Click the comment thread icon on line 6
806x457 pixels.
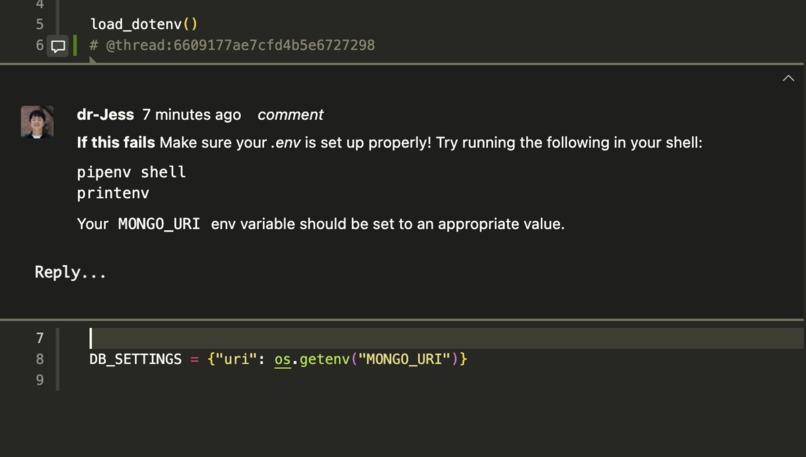point(58,46)
